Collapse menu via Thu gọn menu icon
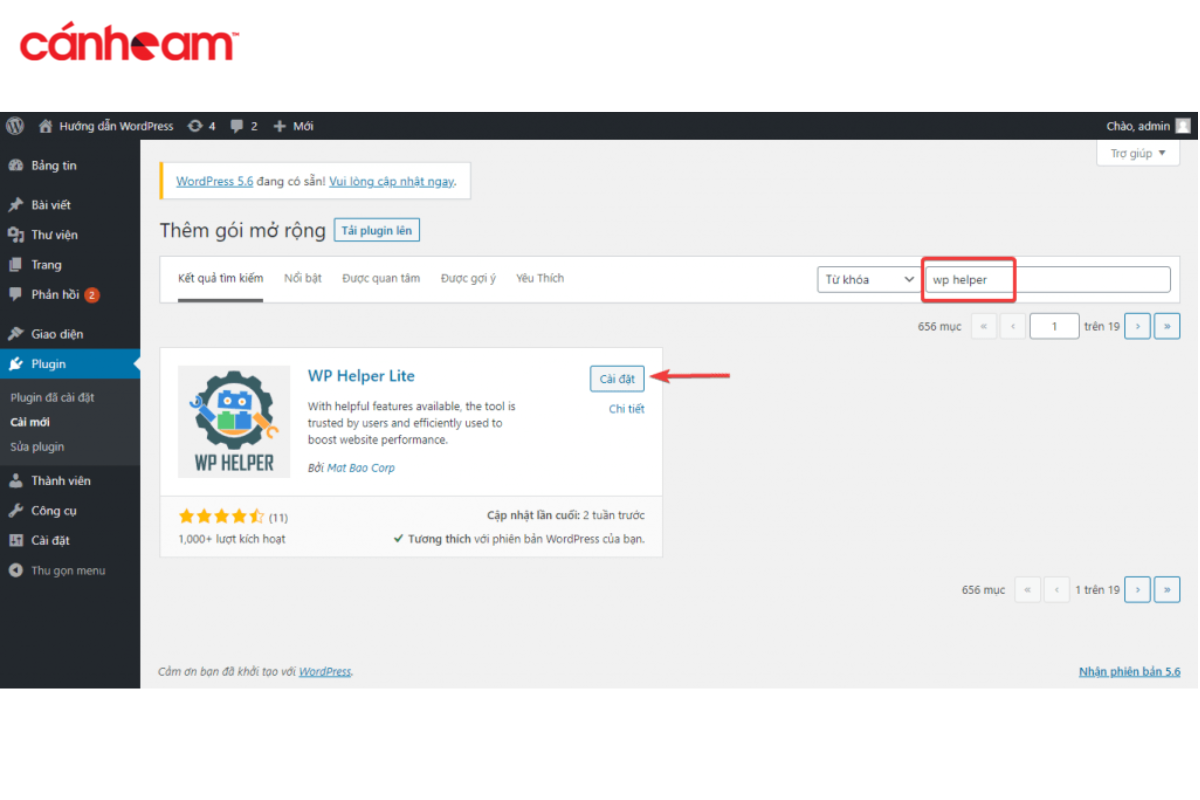Screen dimensions: 1200x800 [16, 571]
